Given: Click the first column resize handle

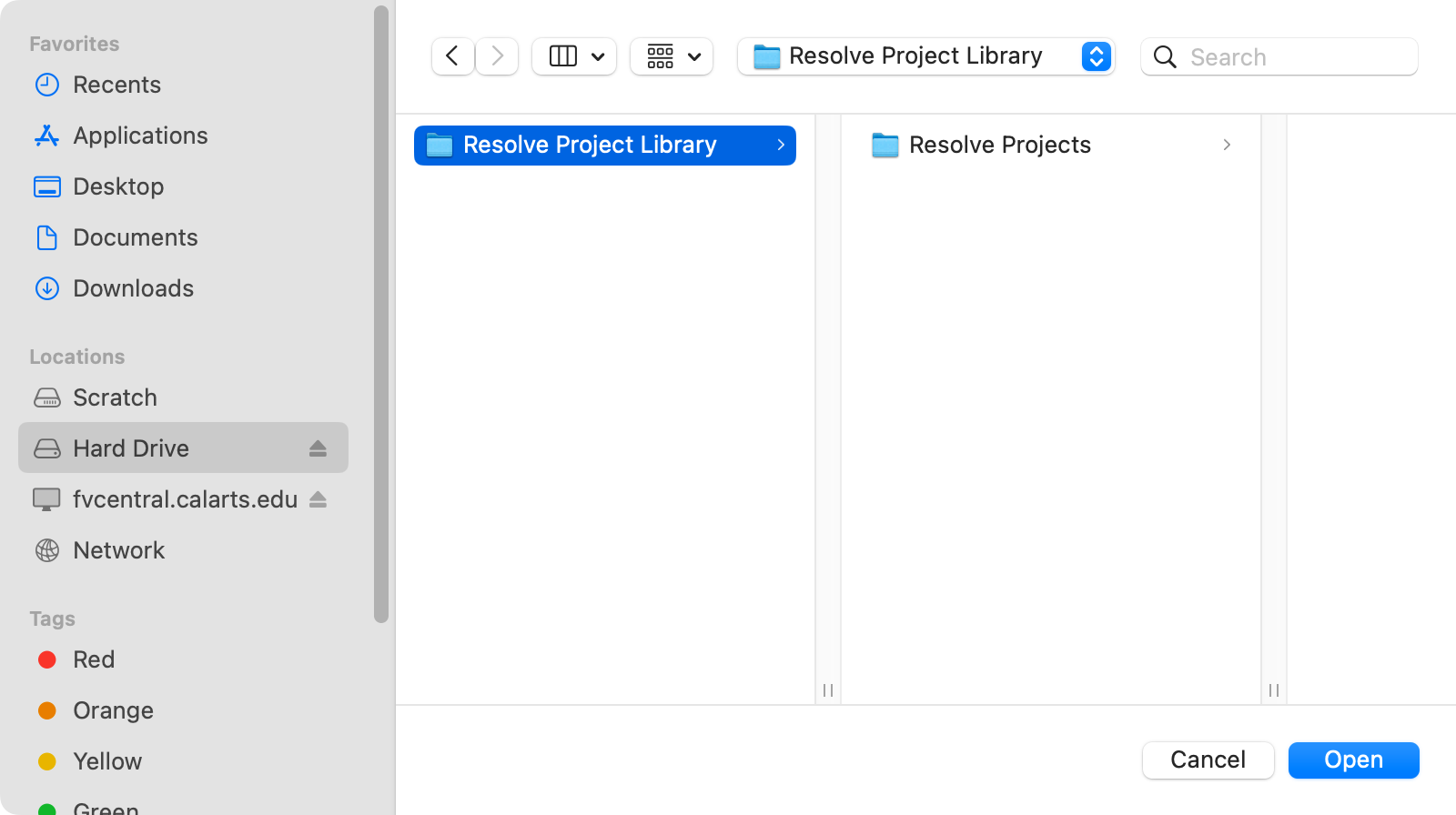Looking at the screenshot, I should [828, 690].
